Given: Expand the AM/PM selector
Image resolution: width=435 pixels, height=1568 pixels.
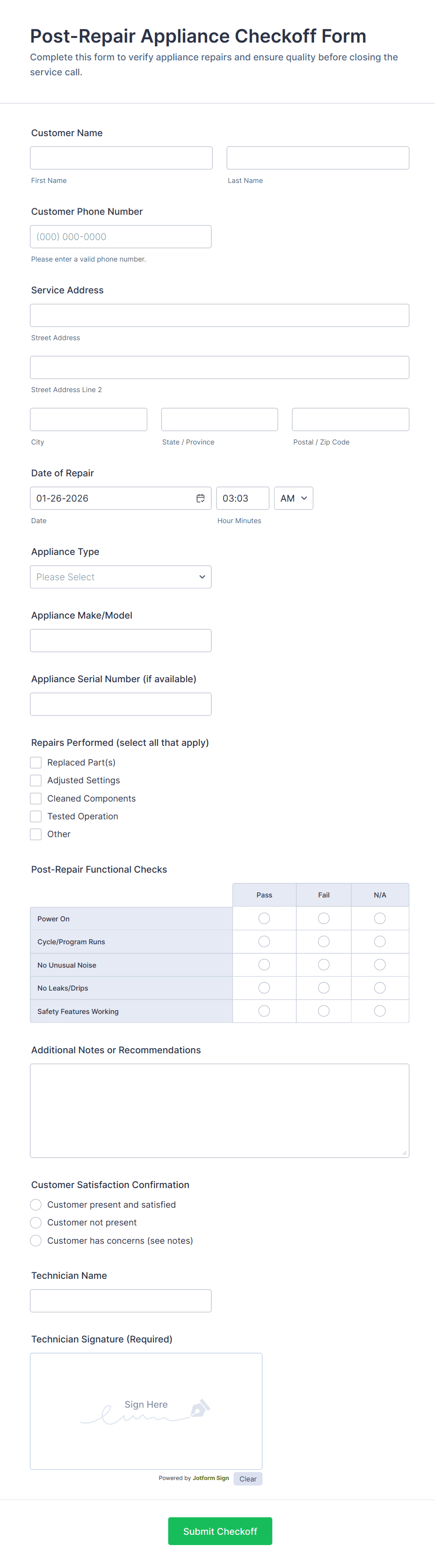Looking at the screenshot, I should point(293,498).
